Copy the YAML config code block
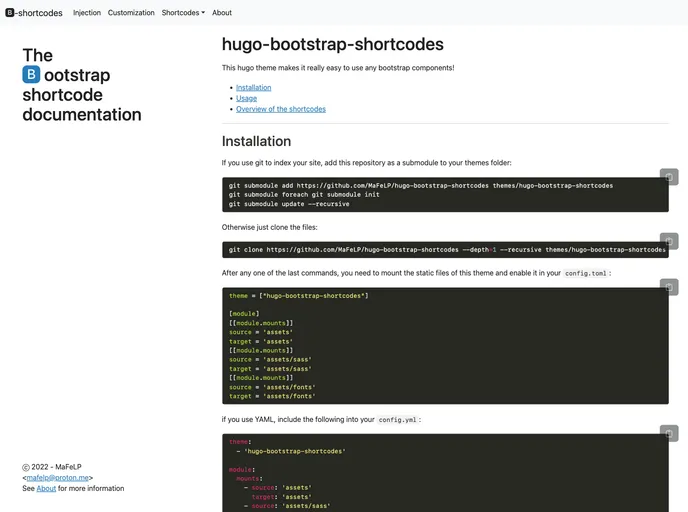 [x=669, y=433]
